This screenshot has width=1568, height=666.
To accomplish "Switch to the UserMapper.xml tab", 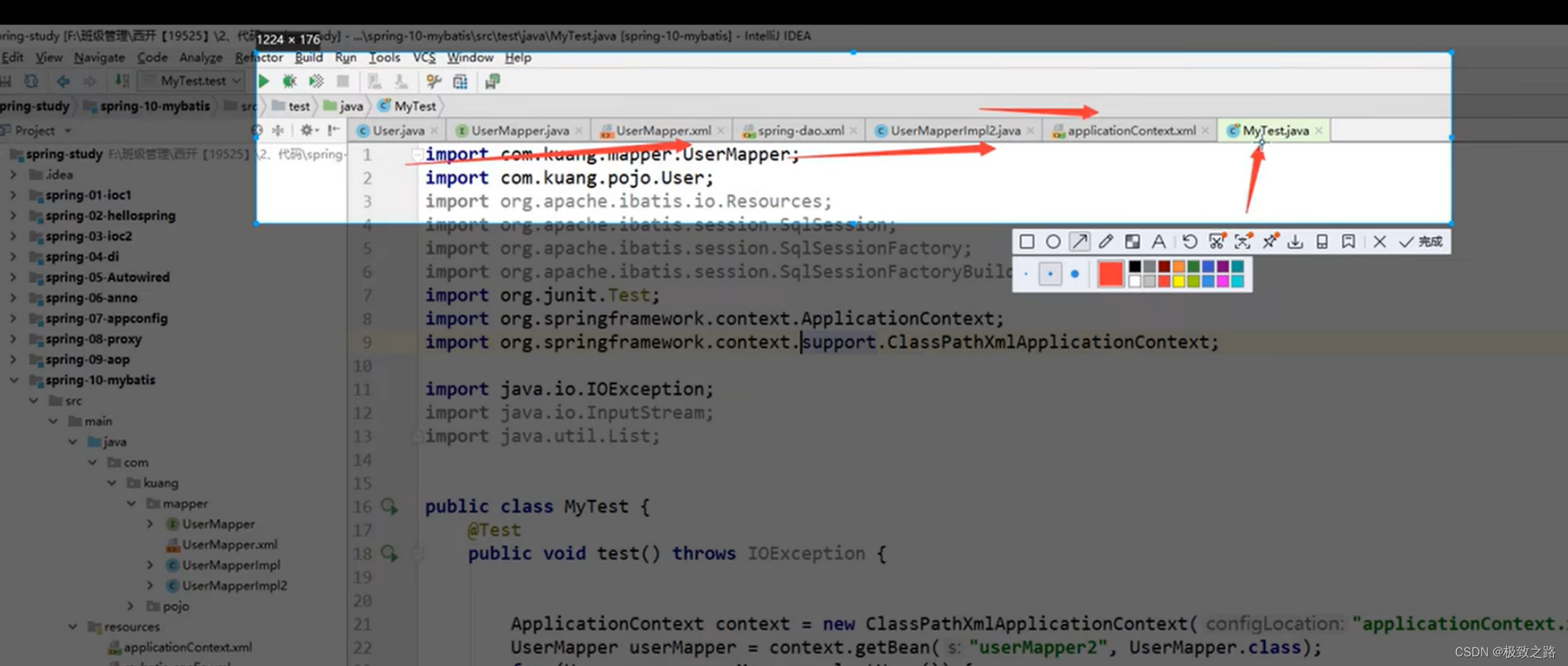I will pos(663,131).
